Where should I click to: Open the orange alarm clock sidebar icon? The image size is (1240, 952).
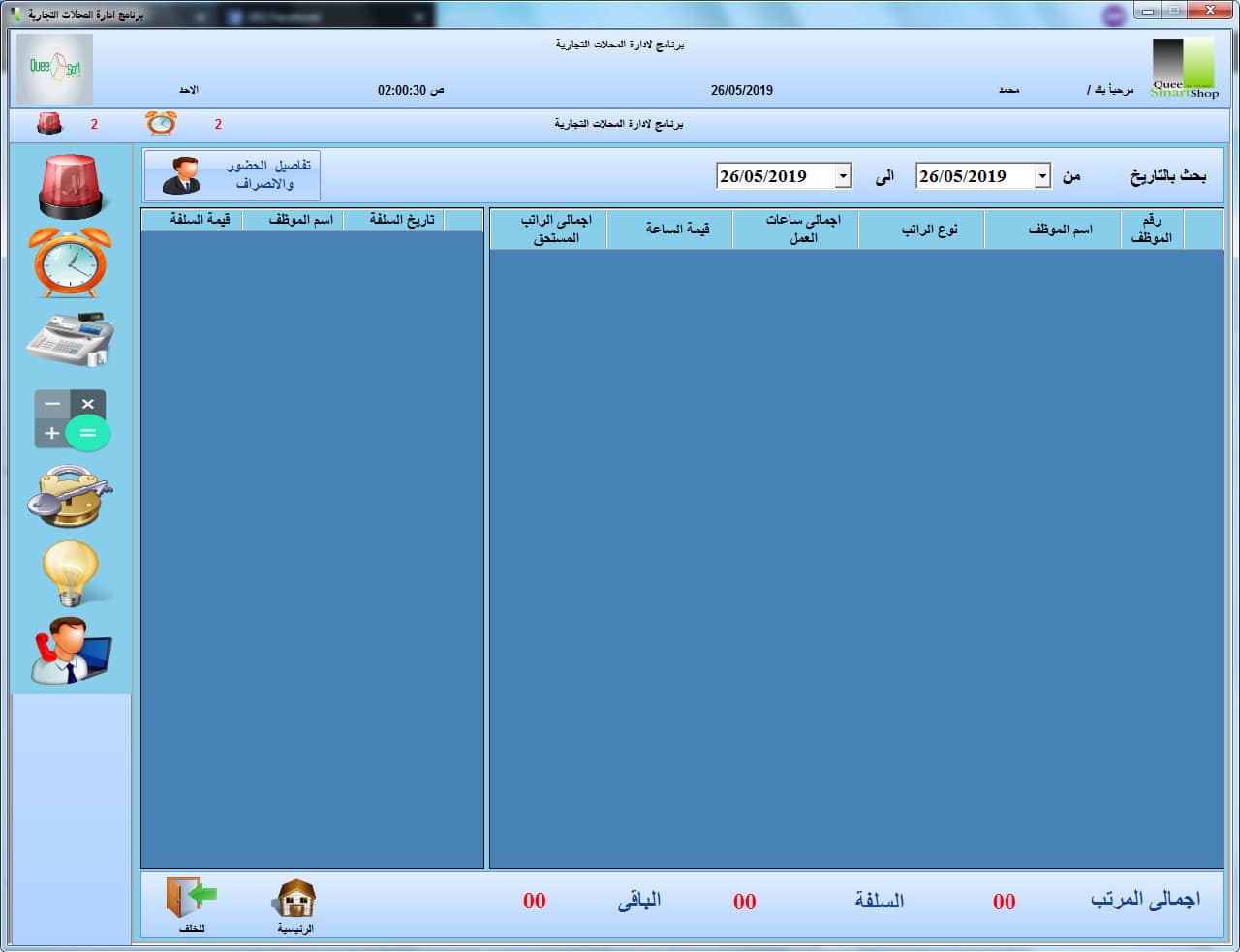coord(71,262)
